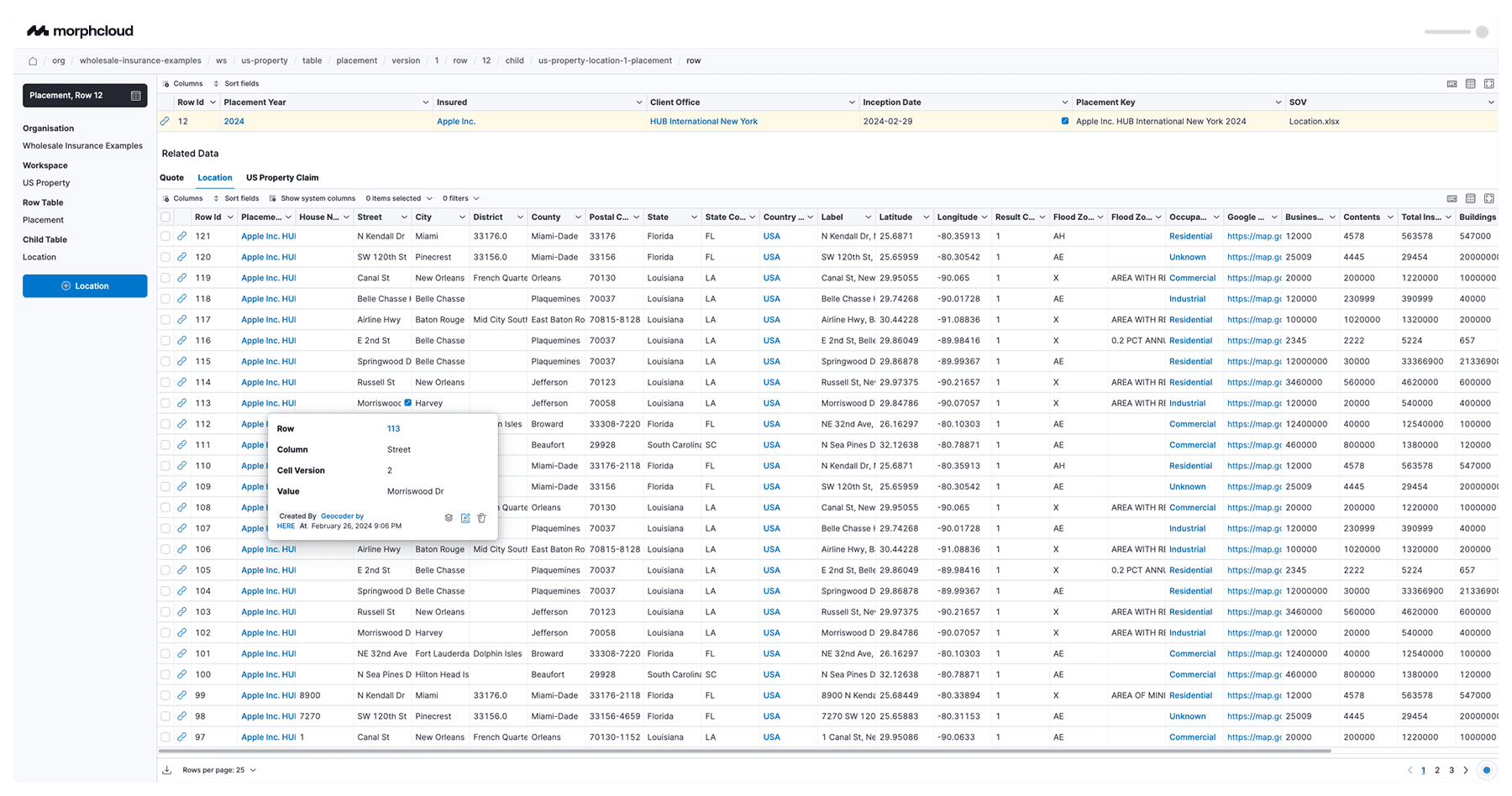This screenshot has height=796, width=1512.
Task: Click the download icon at table bottom
Action: coord(167,770)
